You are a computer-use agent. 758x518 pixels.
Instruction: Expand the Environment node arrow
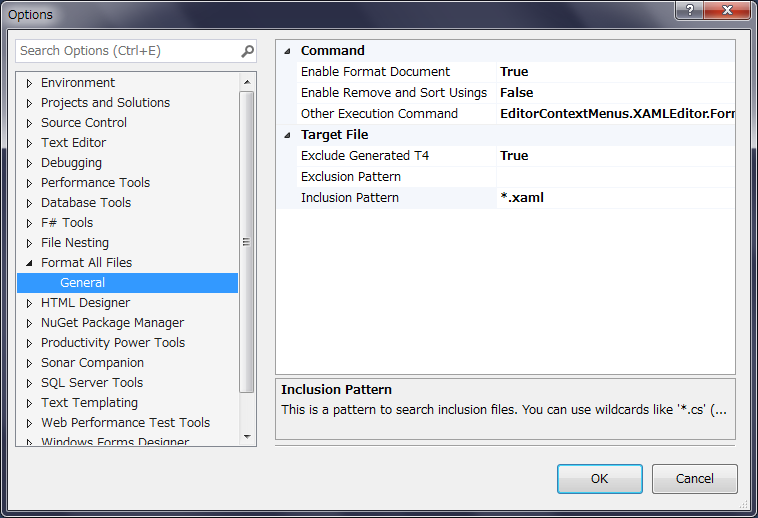point(29,83)
